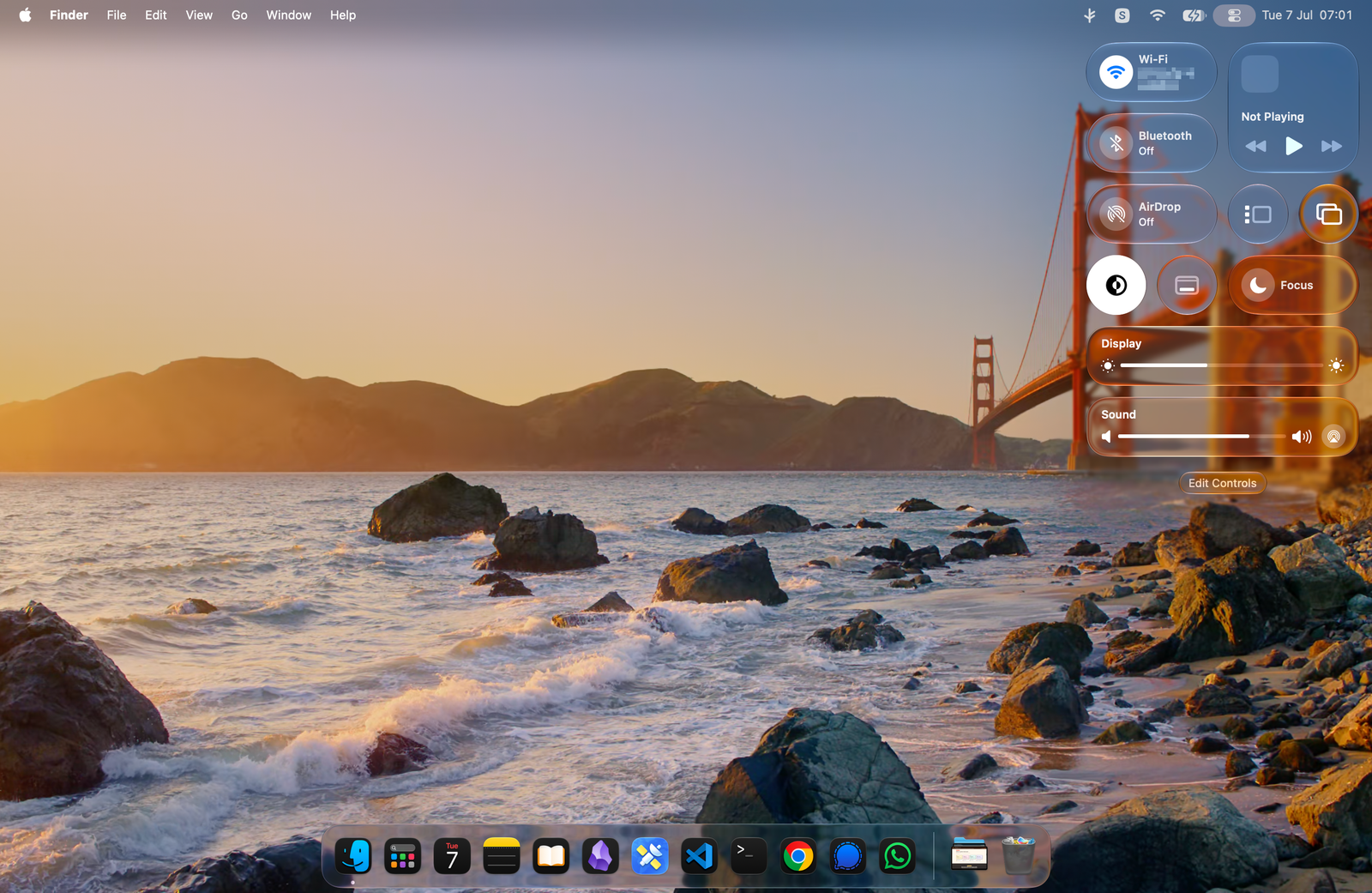Open the Books app in the Dock

(551, 856)
